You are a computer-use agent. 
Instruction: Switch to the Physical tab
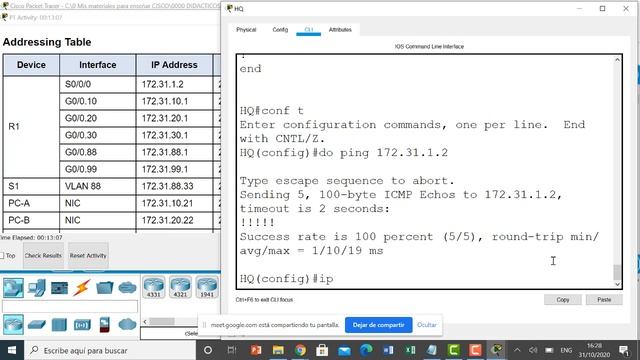pos(246,30)
